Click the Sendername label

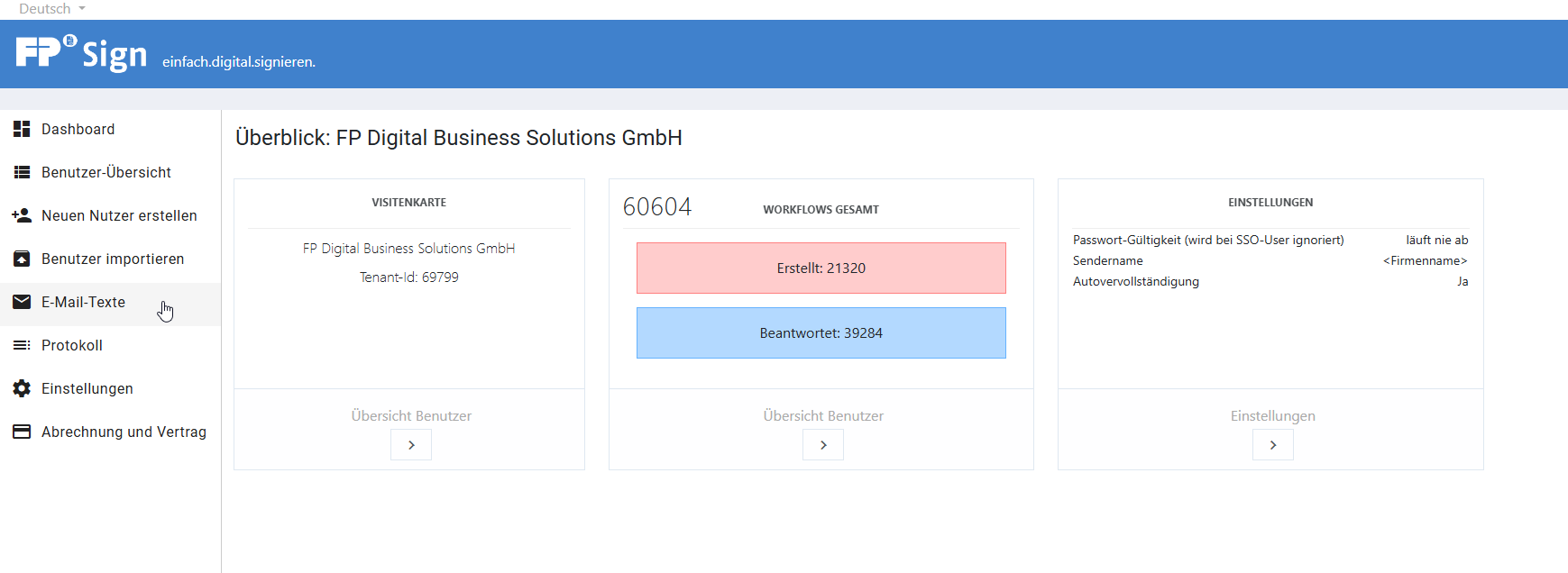pyautogui.click(x=1107, y=261)
